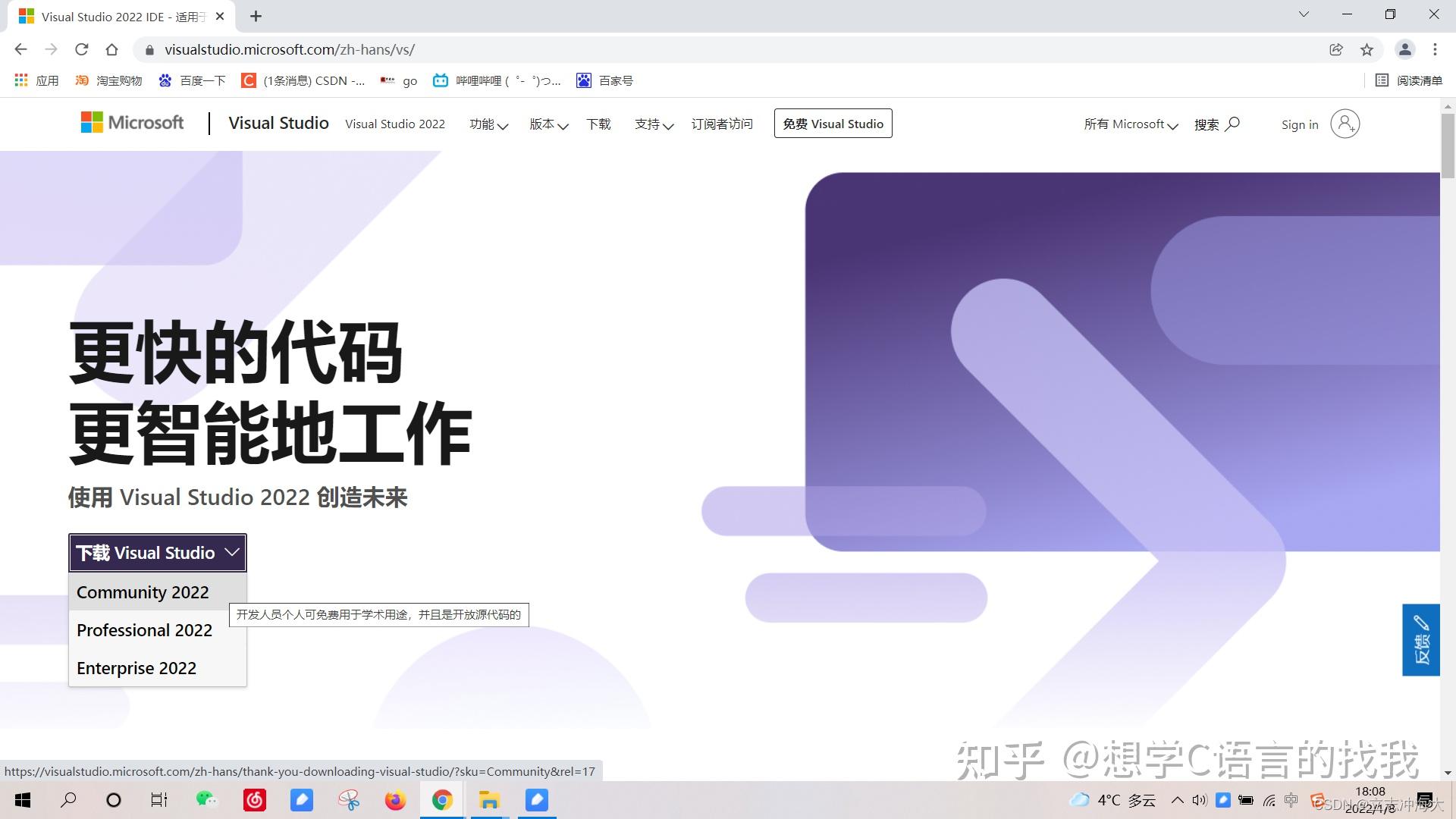Open the Snipping tool from taskbar

point(348,800)
